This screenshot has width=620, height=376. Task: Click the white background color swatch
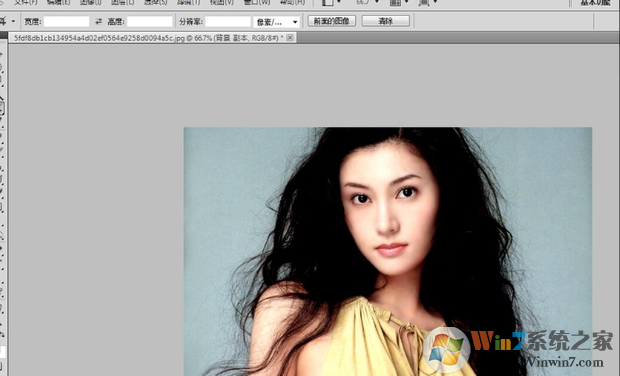(x=2, y=351)
